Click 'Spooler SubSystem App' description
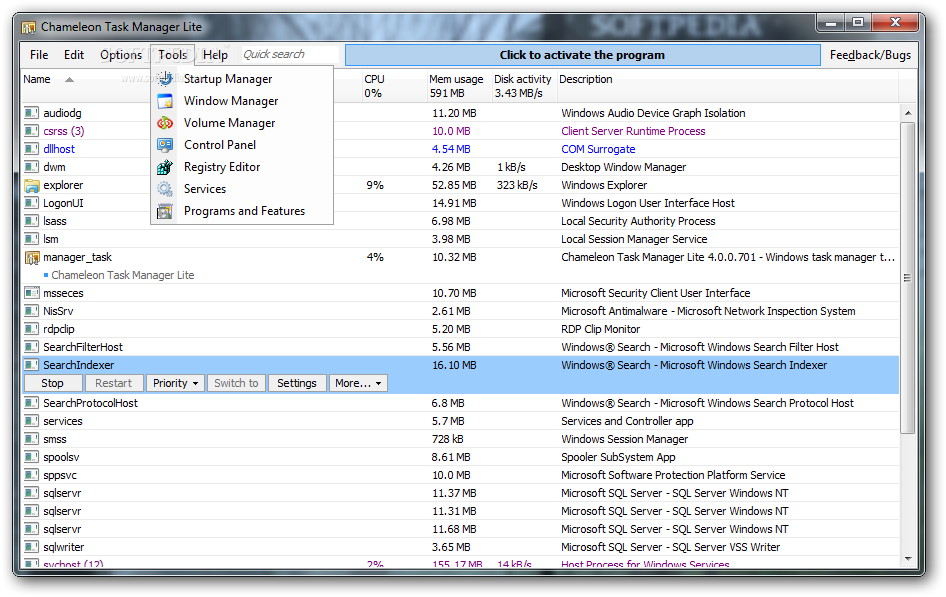This screenshot has width=946, height=597. (618, 457)
